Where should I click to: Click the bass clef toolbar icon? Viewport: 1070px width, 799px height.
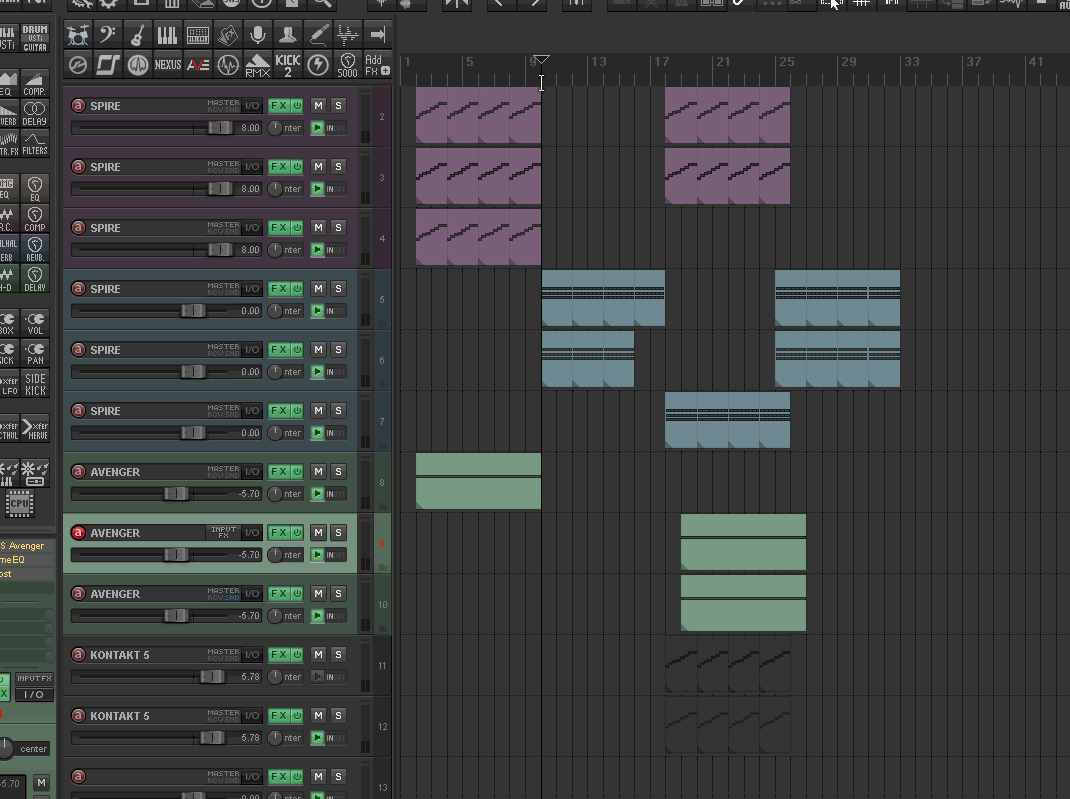pyautogui.click(x=108, y=35)
